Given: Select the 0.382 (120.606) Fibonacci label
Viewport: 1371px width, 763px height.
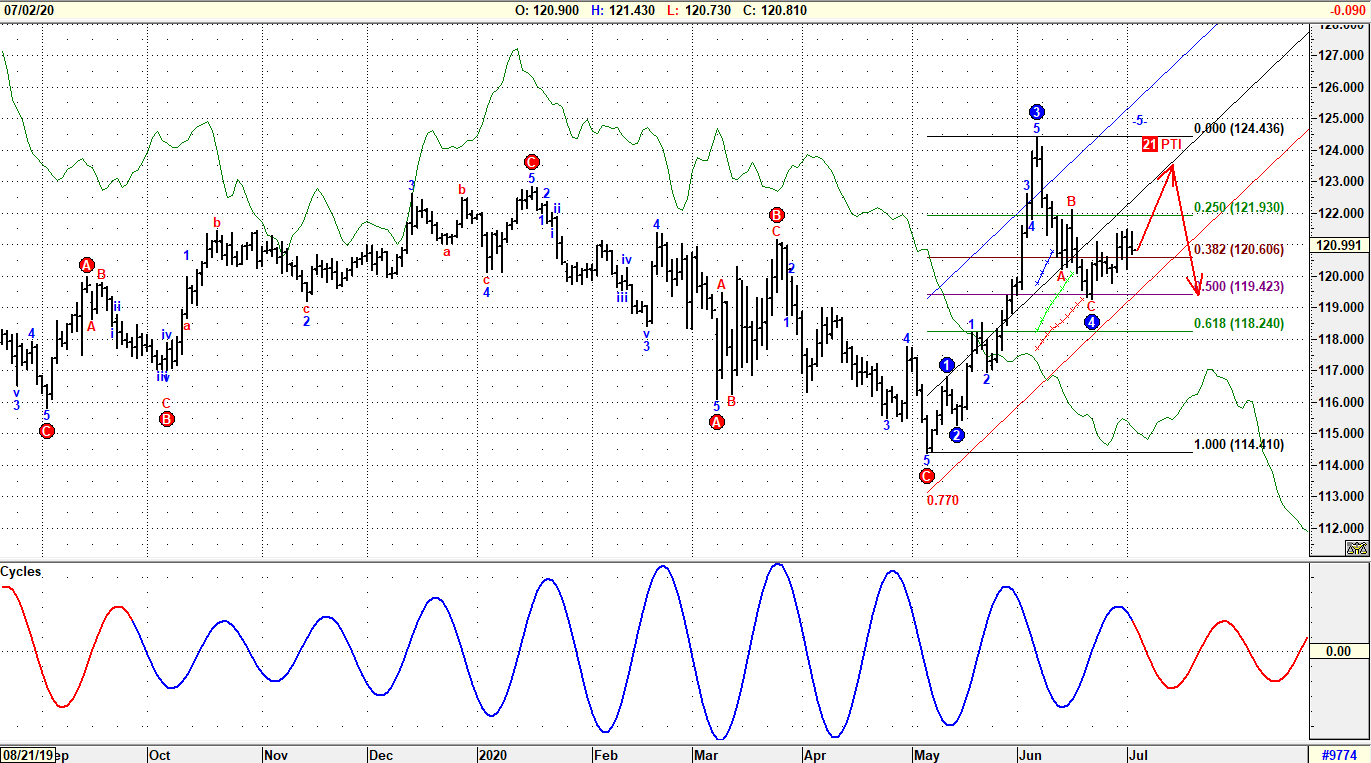Looking at the screenshot, I should [x=1239, y=249].
